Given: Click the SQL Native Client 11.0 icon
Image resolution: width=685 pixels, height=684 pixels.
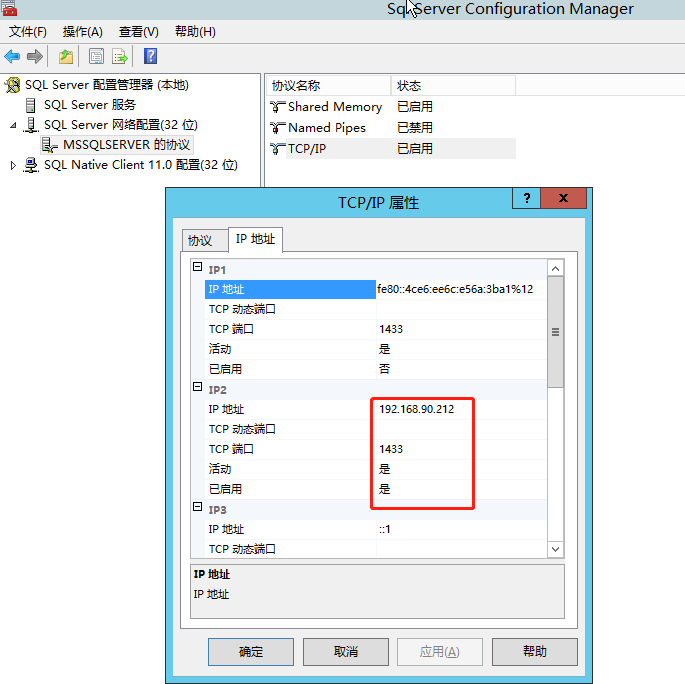Looking at the screenshot, I should click(31, 165).
